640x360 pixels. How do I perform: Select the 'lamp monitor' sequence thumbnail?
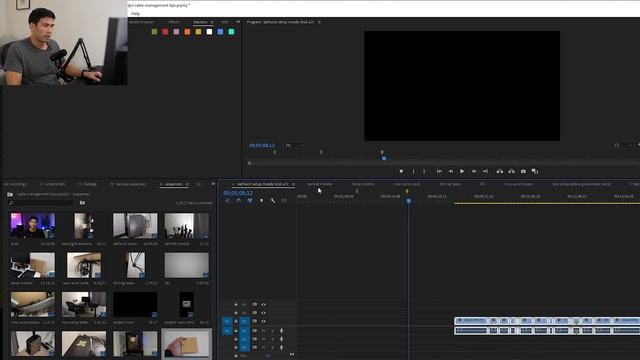33,265
